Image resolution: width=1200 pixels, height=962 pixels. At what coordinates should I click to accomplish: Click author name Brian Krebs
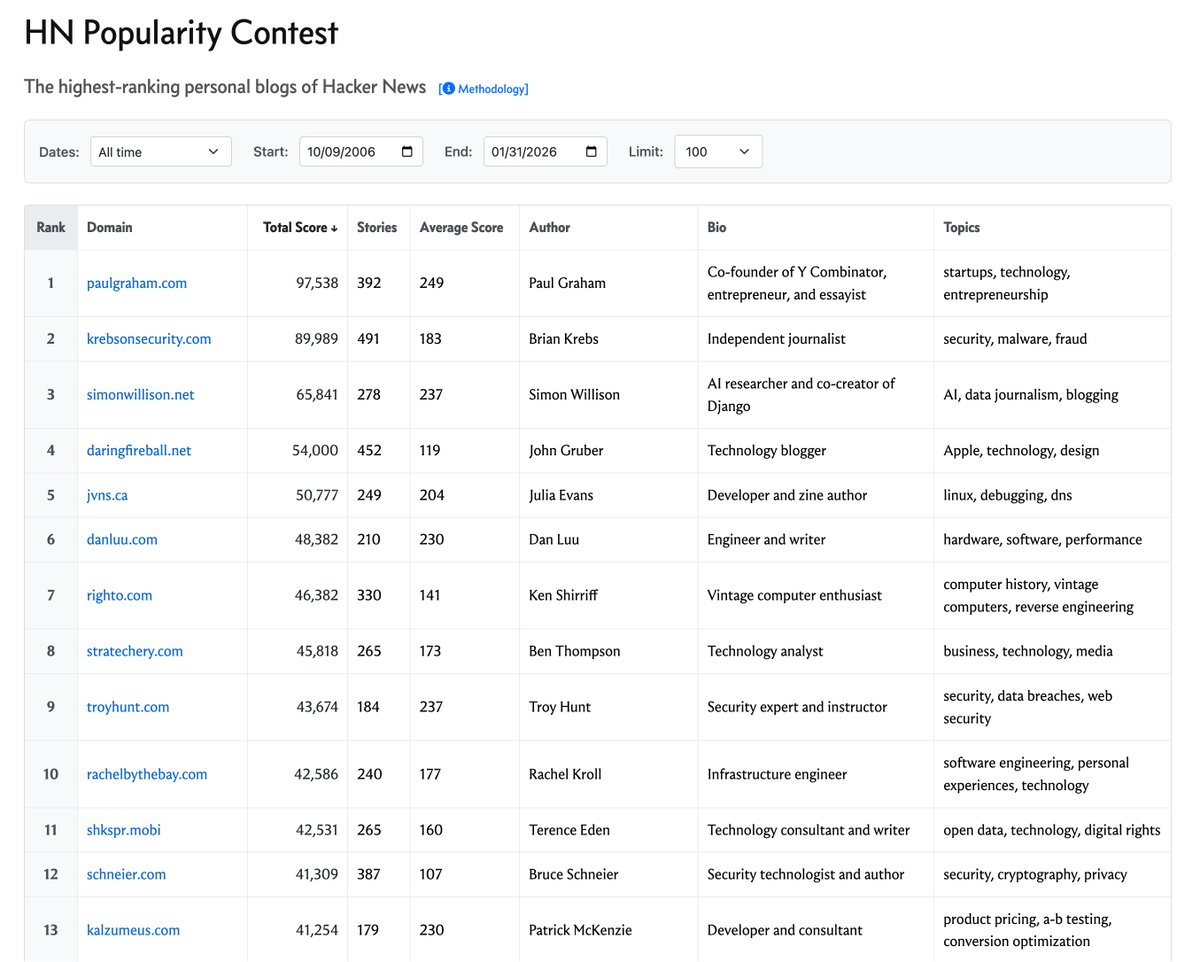tap(564, 339)
